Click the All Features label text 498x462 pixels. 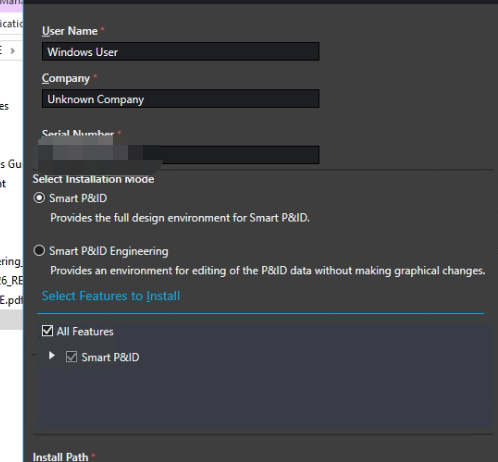coord(85,332)
